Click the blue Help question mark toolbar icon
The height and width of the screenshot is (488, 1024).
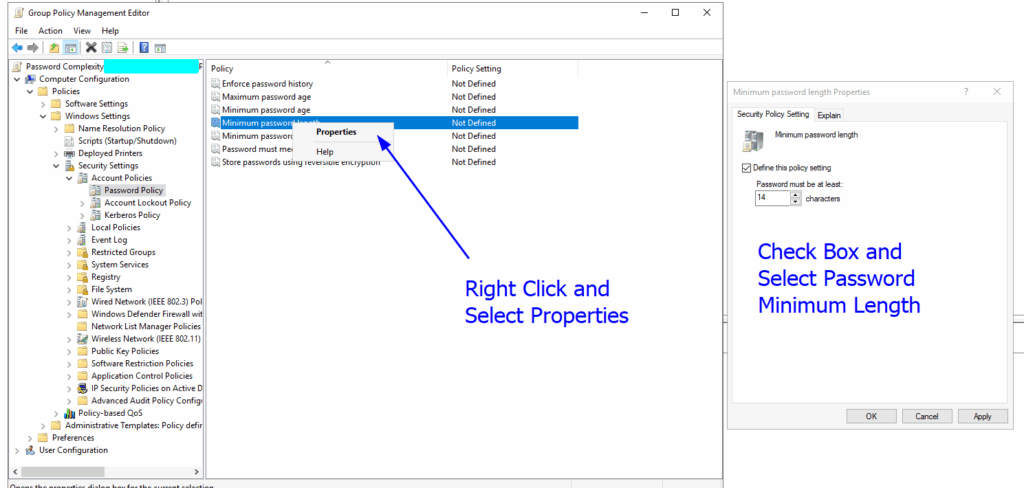tap(144, 47)
